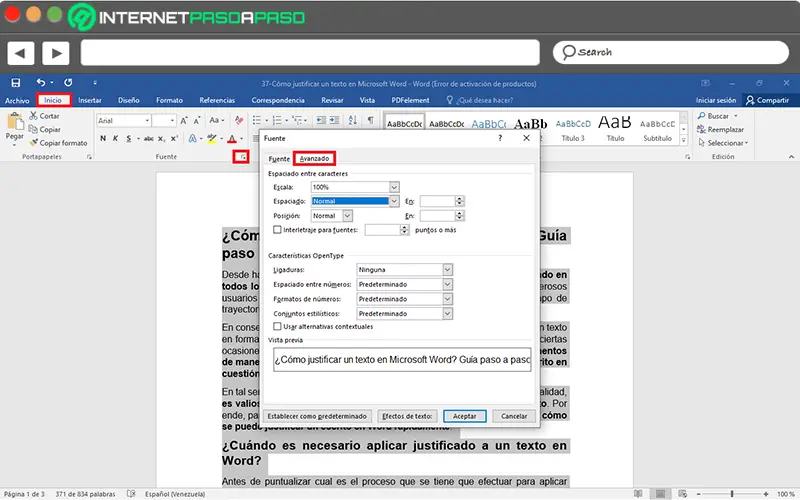Toggle italic with the K button
The height and width of the screenshot is (500, 800).
[115, 138]
